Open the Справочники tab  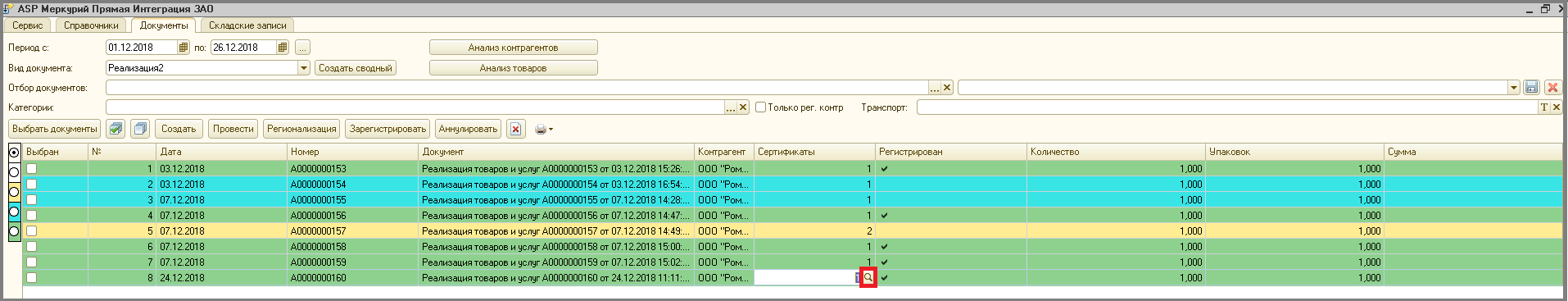click(x=91, y=25)
